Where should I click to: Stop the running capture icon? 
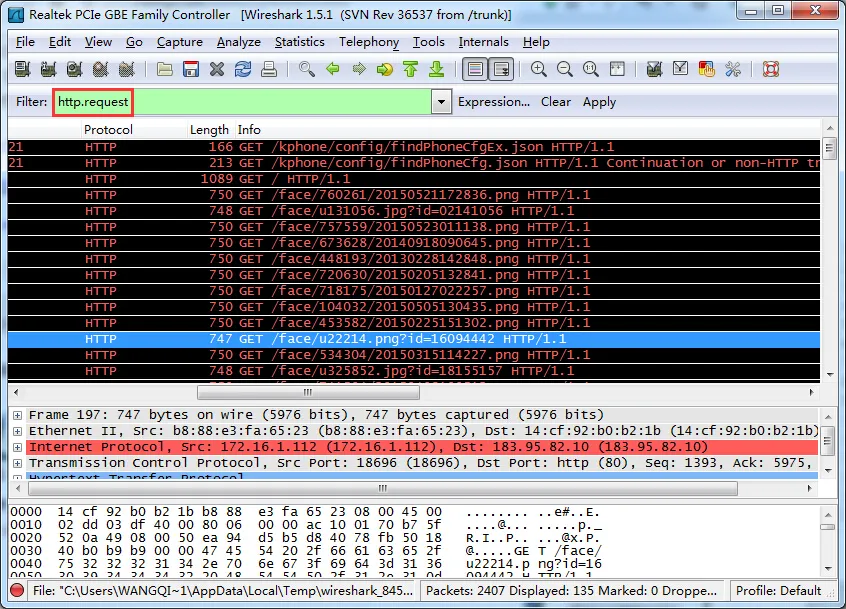coord(100,69)
